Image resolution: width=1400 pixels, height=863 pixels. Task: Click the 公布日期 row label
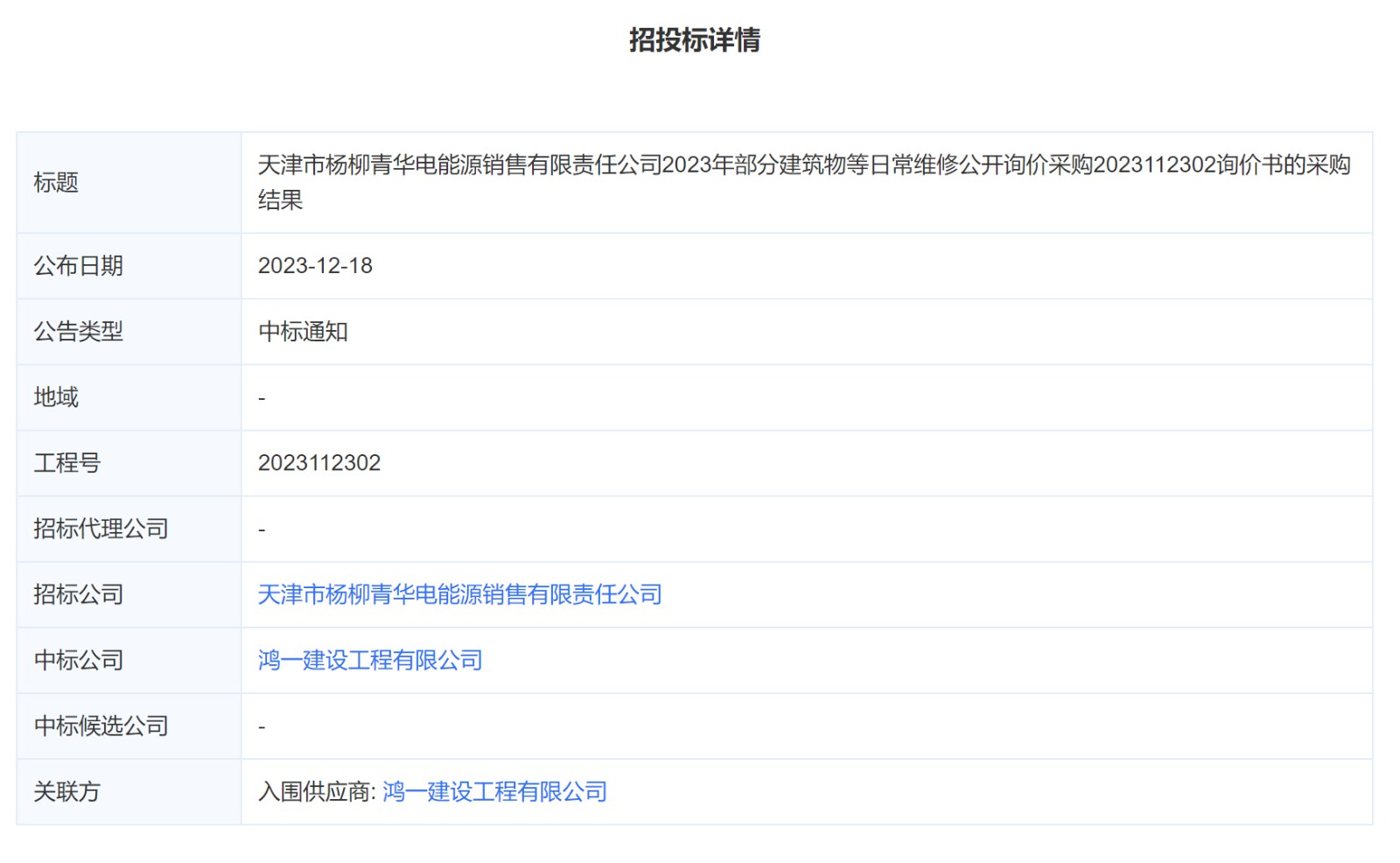pyautogui.click(x=78, y=265)
